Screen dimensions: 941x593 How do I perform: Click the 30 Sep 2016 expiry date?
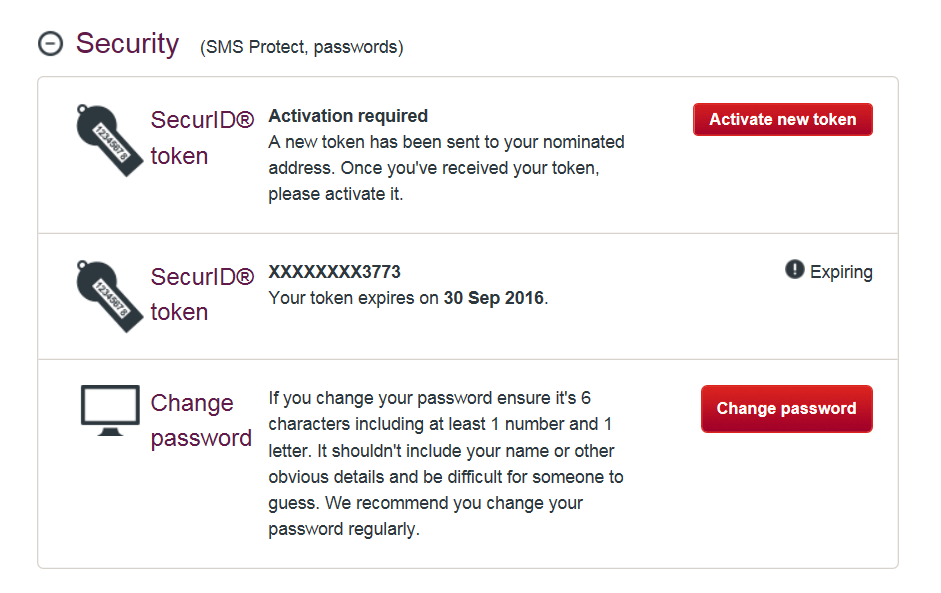[493, 298]
